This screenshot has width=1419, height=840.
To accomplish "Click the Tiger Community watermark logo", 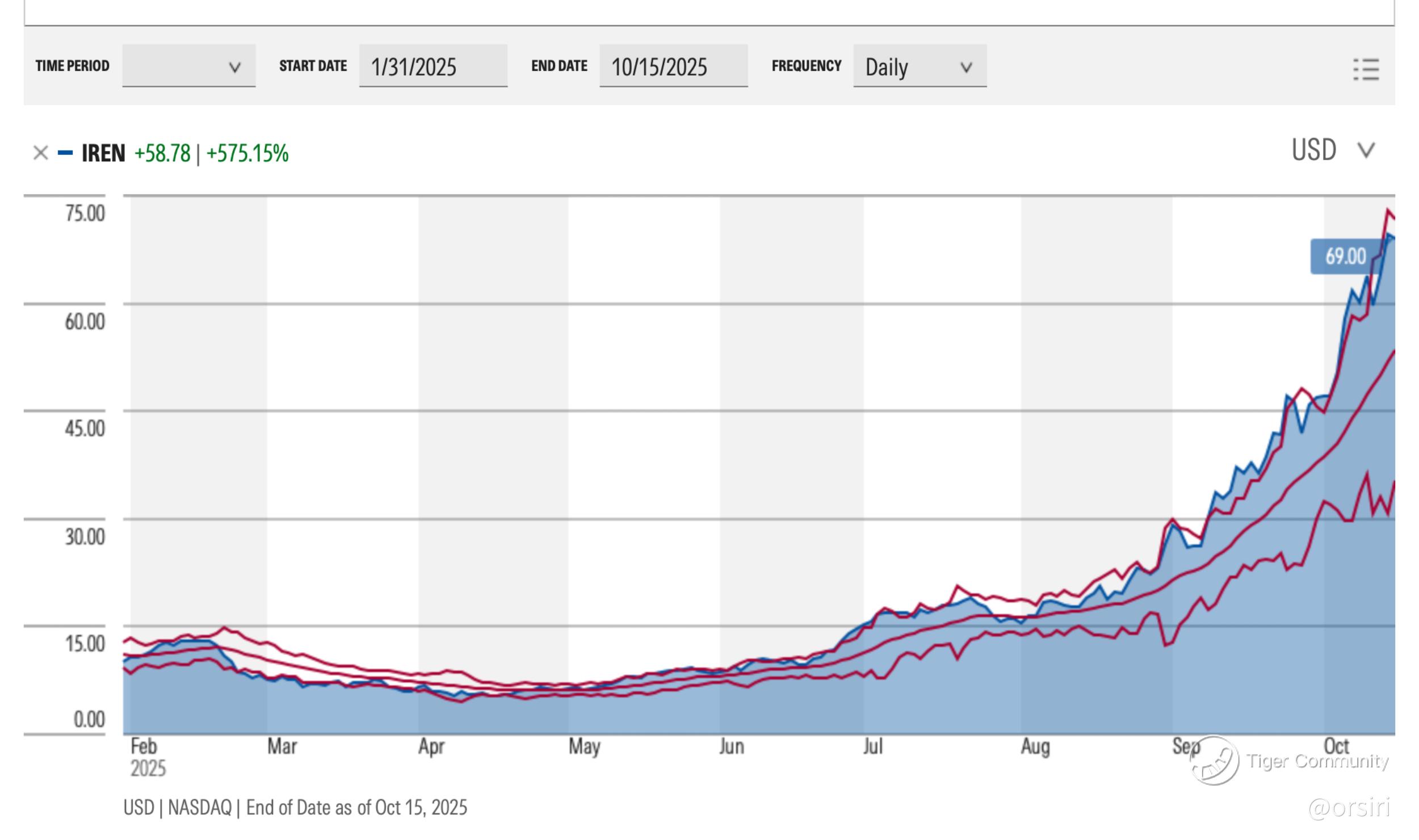I will coord(1215,762).
